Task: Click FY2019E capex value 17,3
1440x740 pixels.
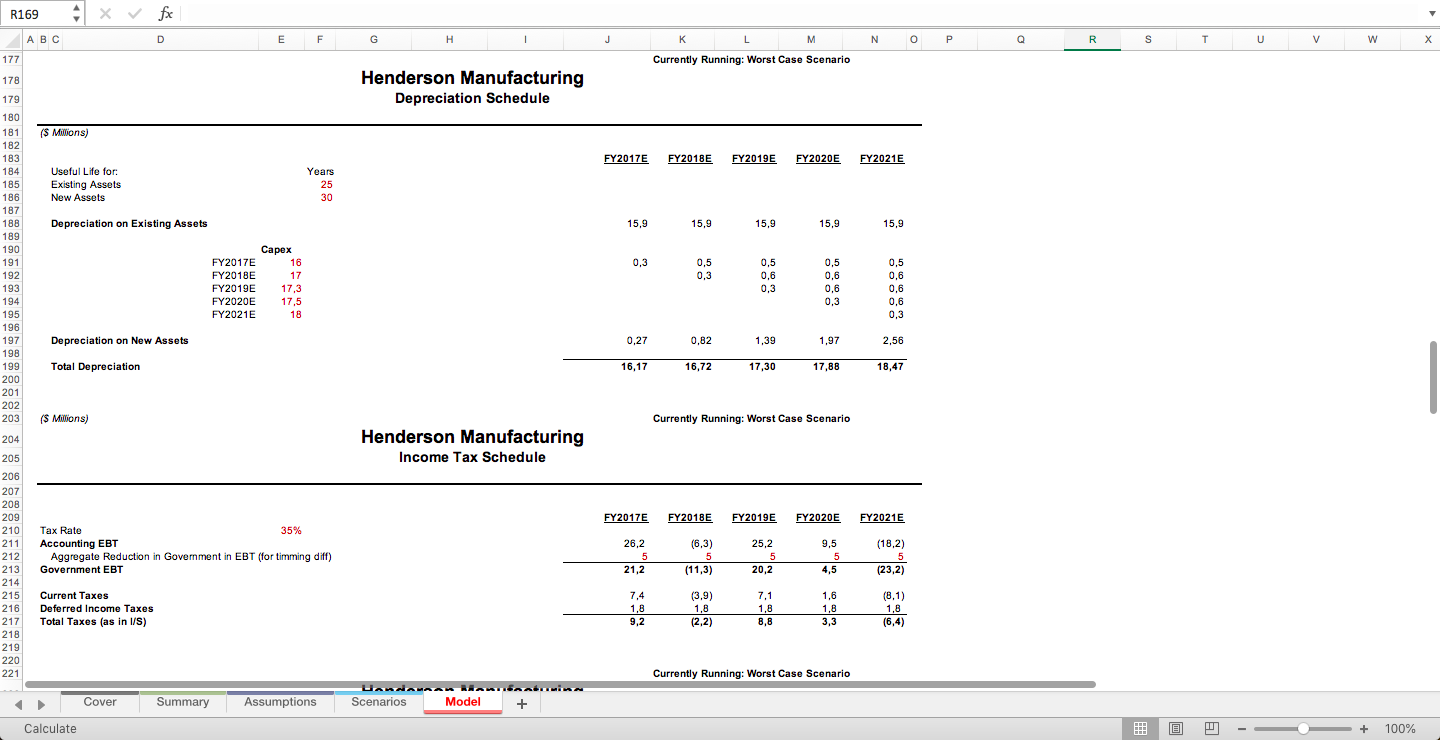Action: 292,289
